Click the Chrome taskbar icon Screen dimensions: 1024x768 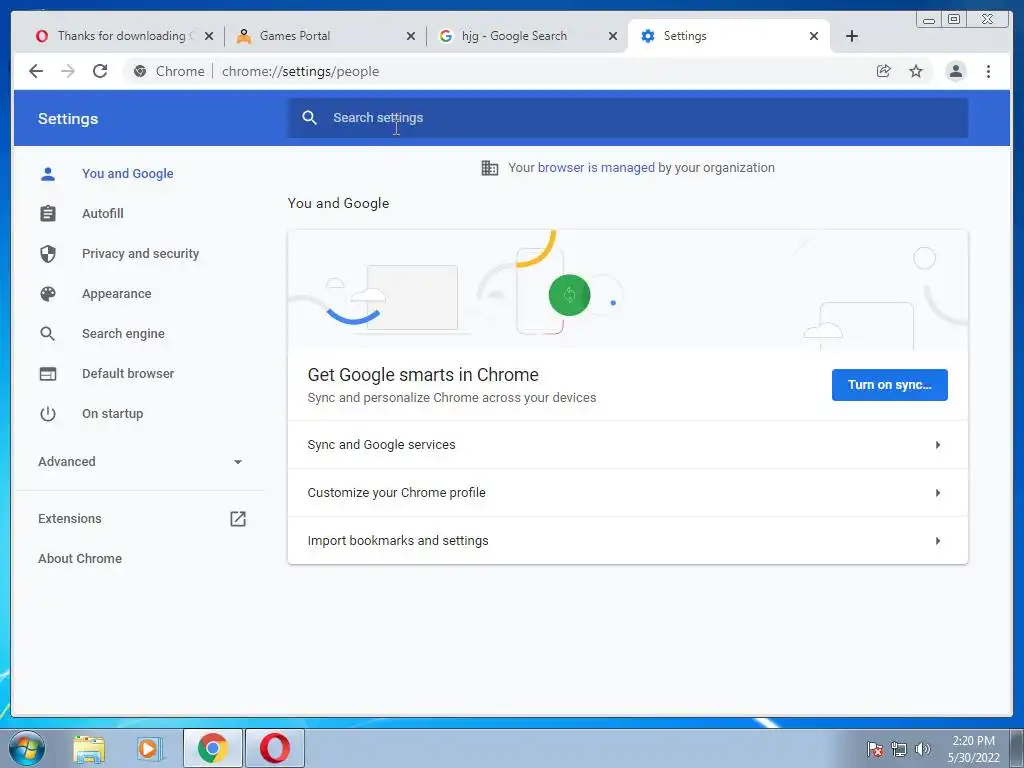(213, 748)
